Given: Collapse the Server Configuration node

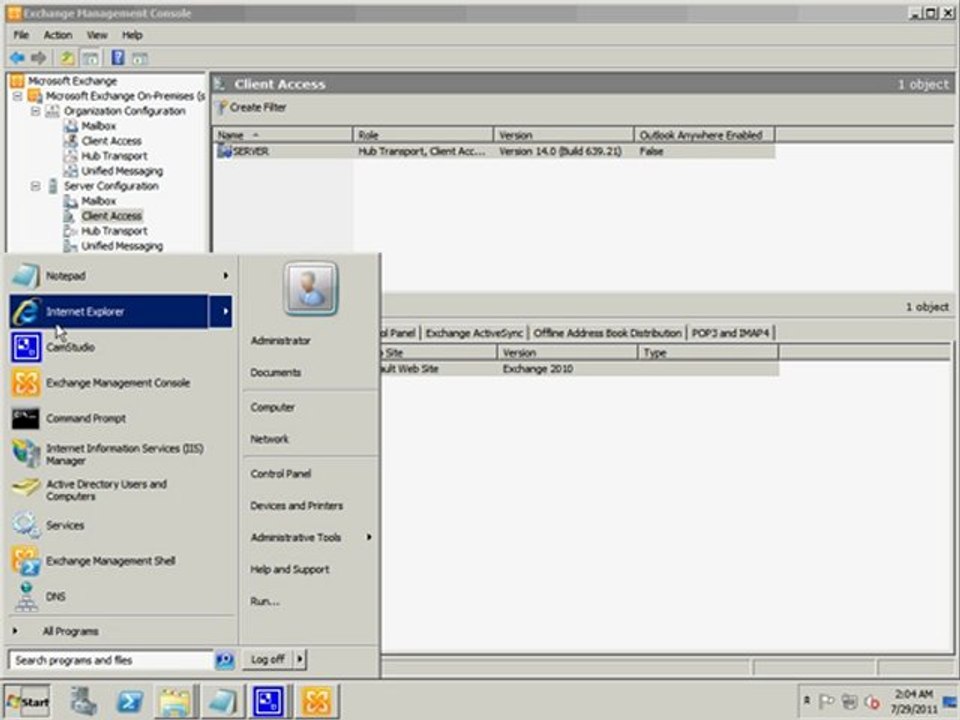Looking at the screenshot, I should (x=36, y=186).
